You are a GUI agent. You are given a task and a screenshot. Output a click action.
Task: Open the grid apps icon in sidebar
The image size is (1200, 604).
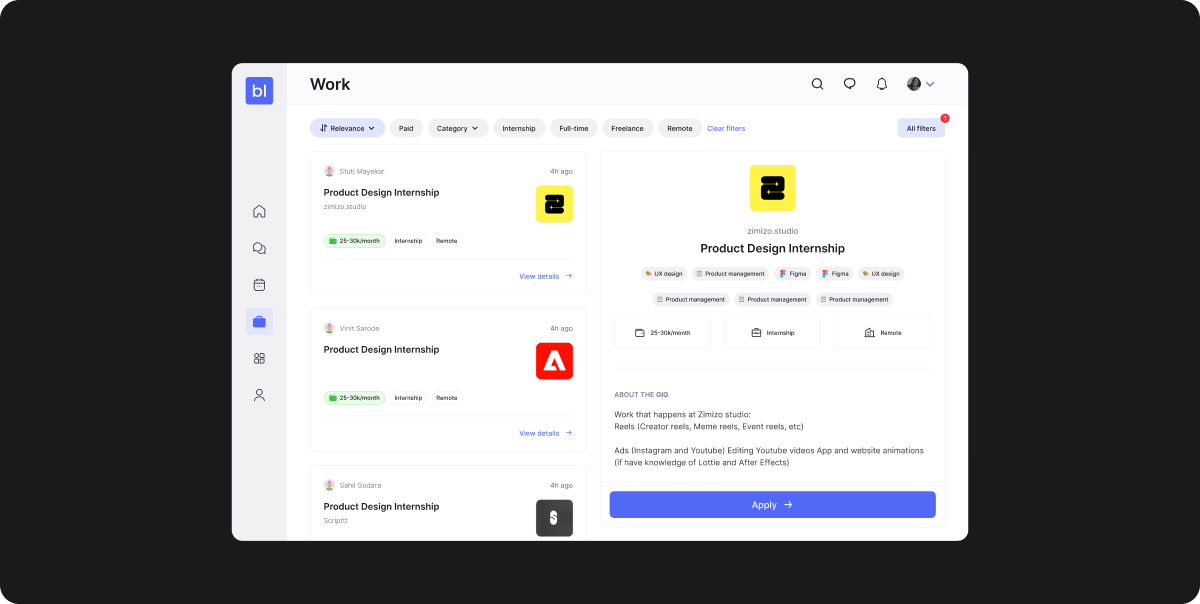point(259,358)
